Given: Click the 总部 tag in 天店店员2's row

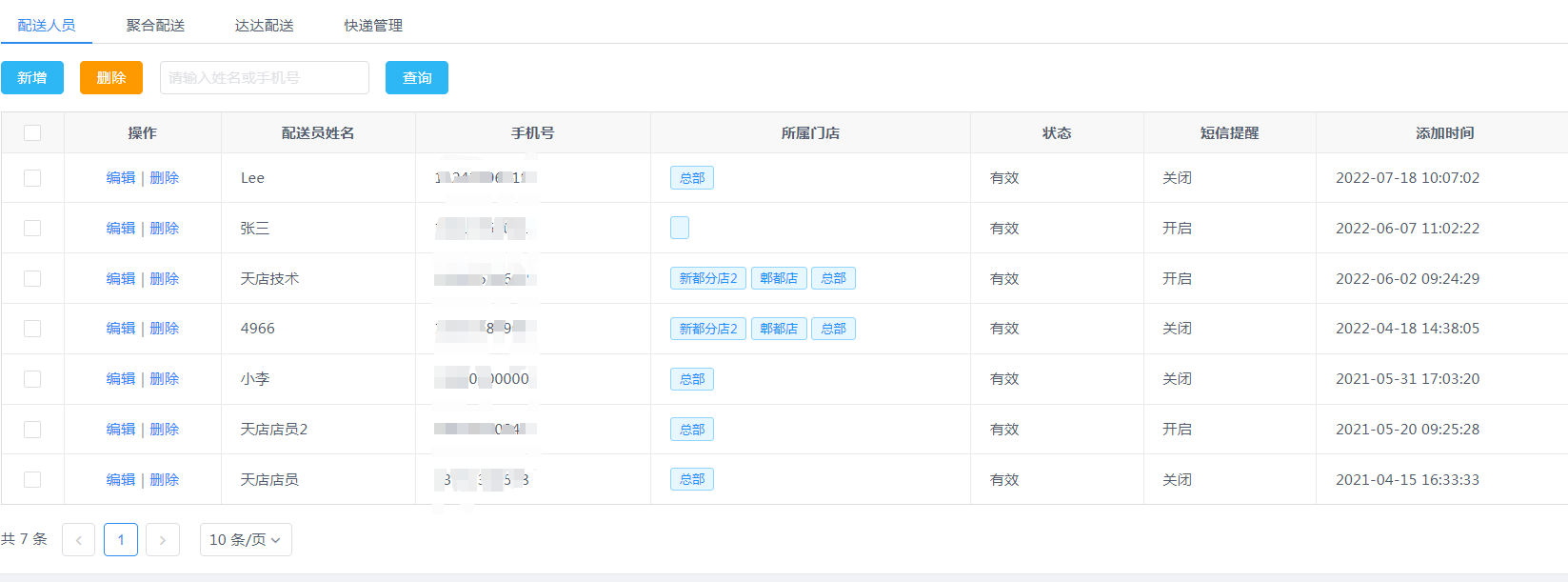Looking at the screenshot, I should pos(692,430).
